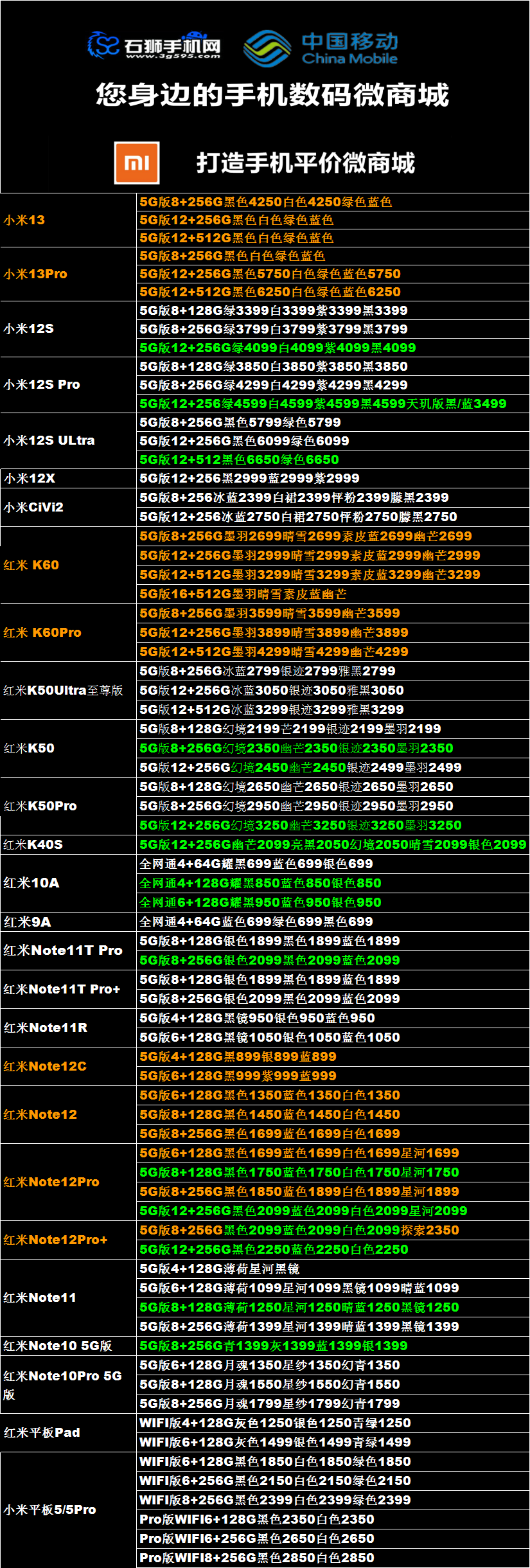Select row "全网通4+64G蓝色699绿色699黑色699"
The height and width of the screenshot is (1568, 530).
click(x=333, y=922)
